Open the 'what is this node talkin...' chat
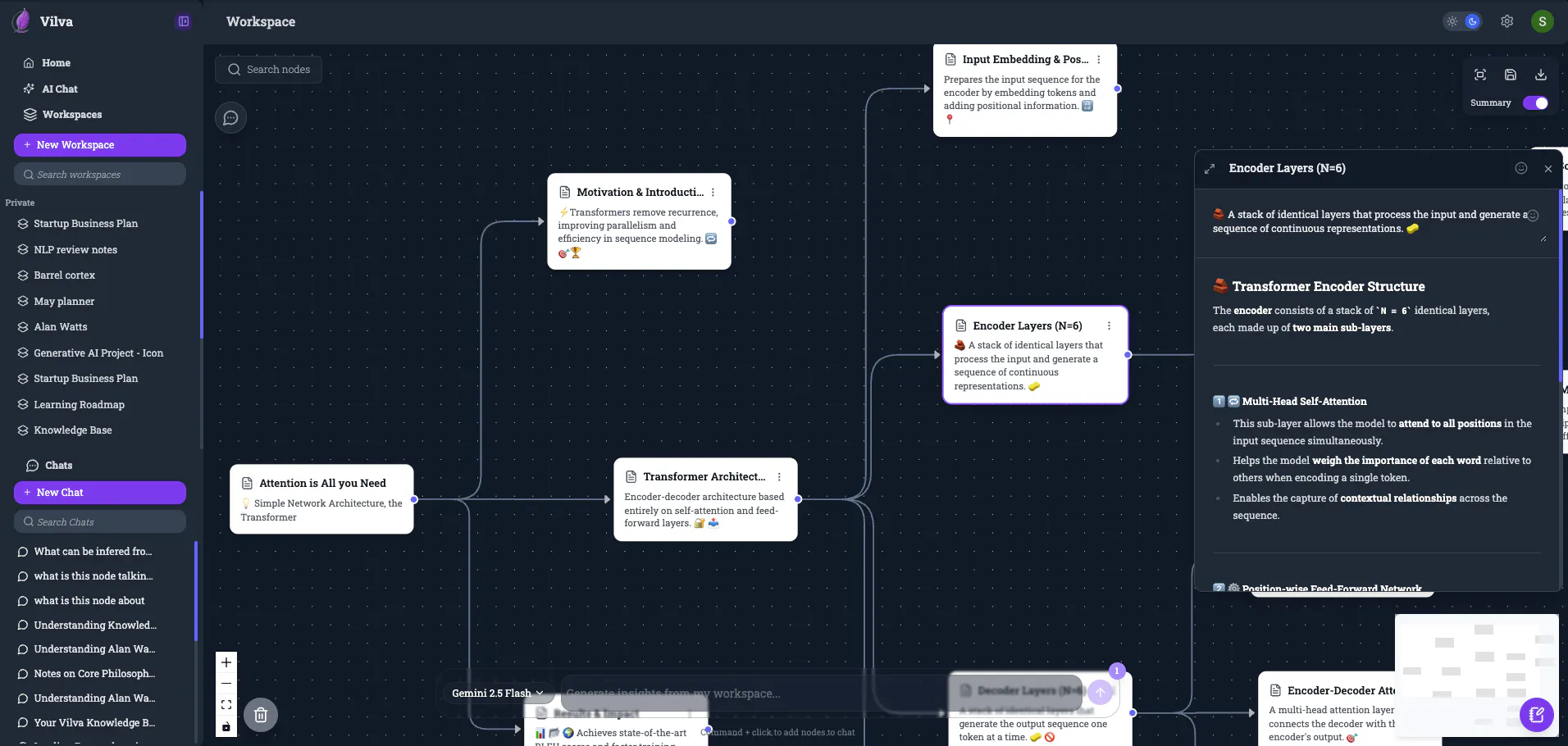The image size is (1568, 746). (93, 576)
